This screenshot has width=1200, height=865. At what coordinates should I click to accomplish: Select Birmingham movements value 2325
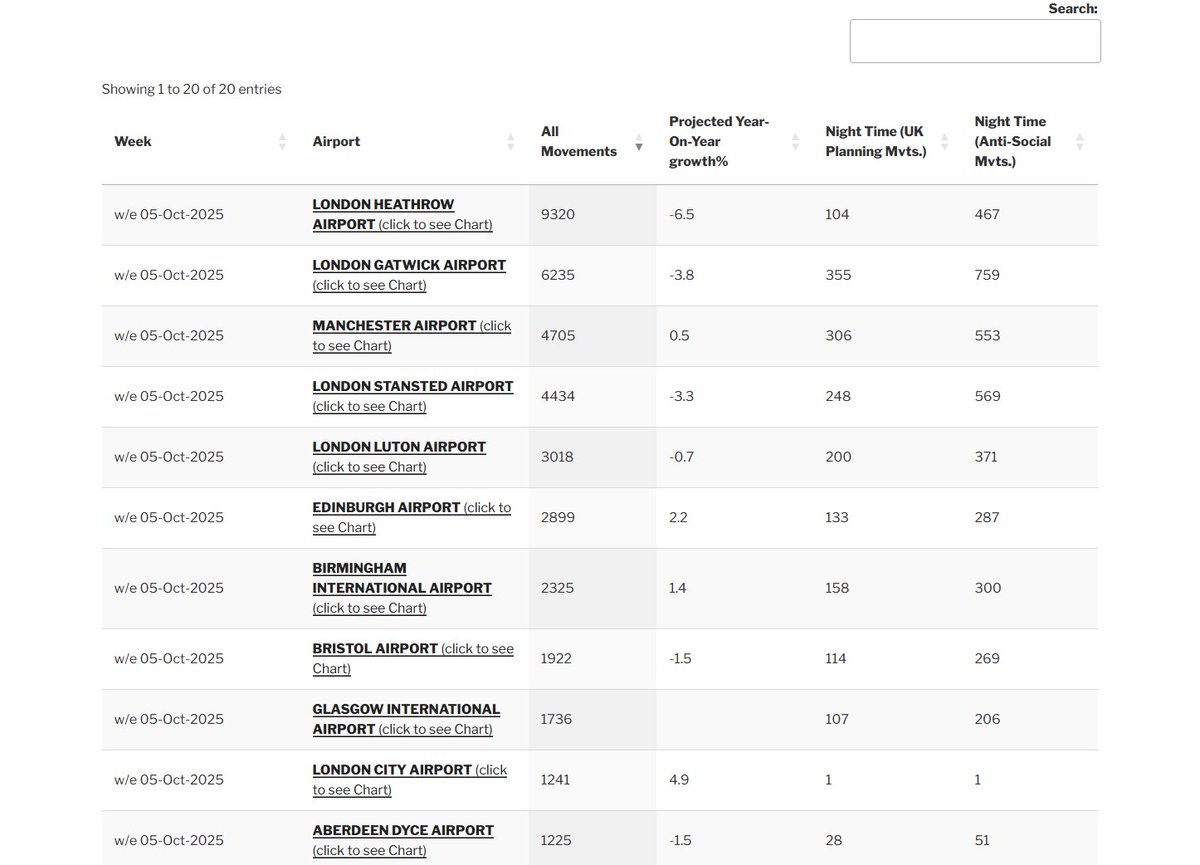tap(558, 588)
